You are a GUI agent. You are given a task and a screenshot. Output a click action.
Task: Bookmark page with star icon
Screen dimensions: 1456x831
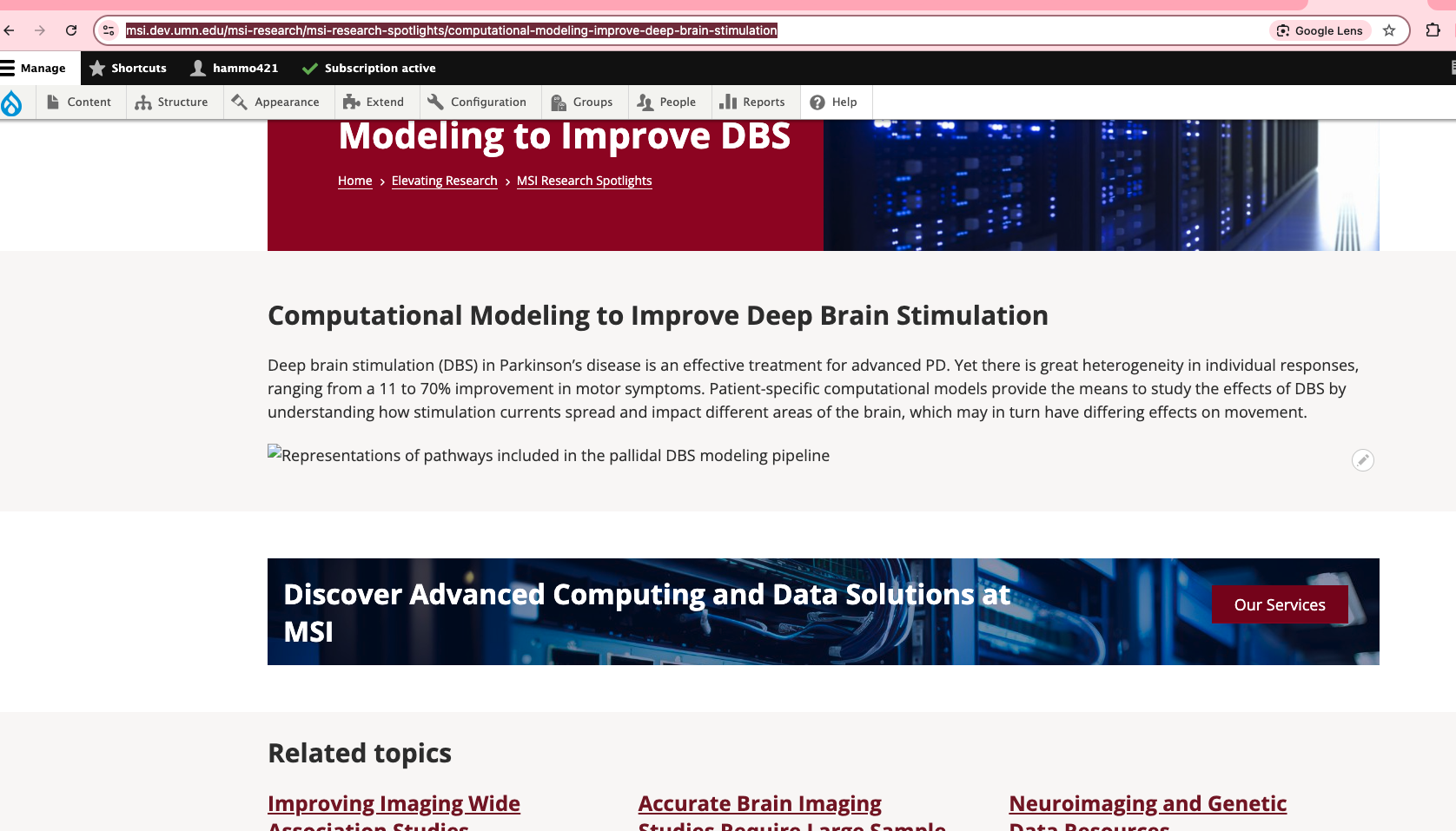tap(1389, 30)
